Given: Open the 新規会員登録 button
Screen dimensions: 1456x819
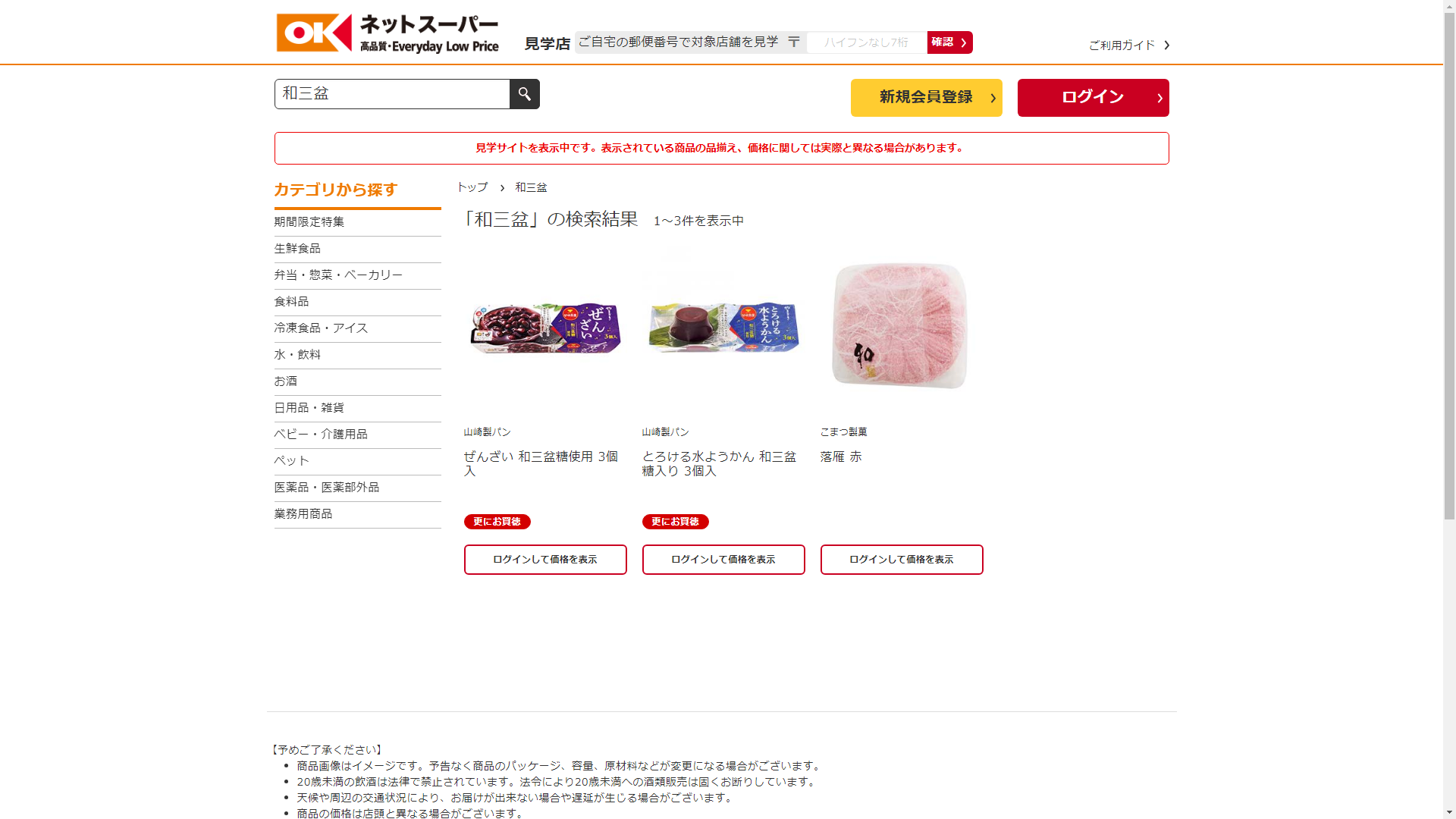Looking at the screenshot, I should click(x=926, y=98).
